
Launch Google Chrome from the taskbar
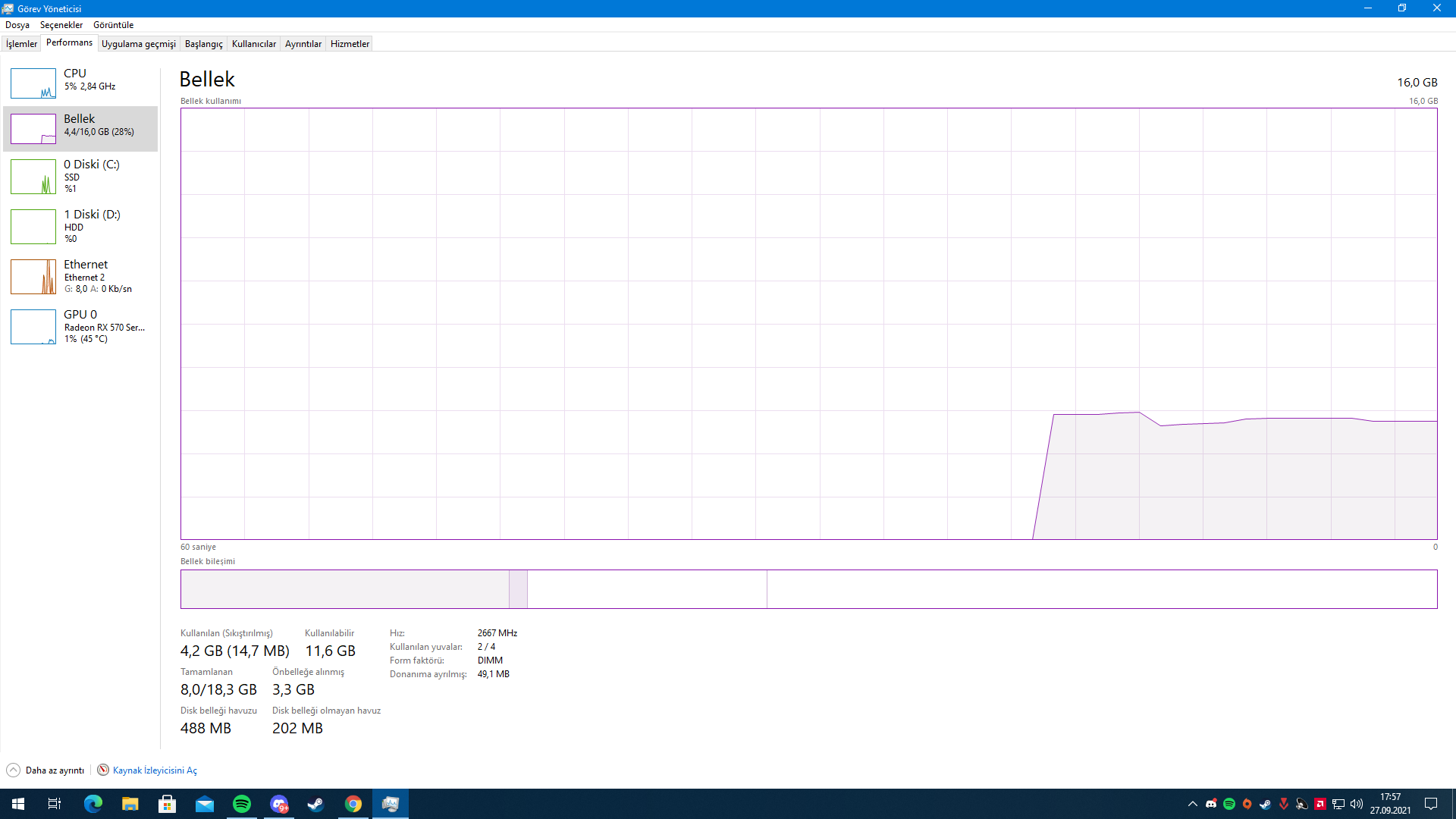click(353, 804)
